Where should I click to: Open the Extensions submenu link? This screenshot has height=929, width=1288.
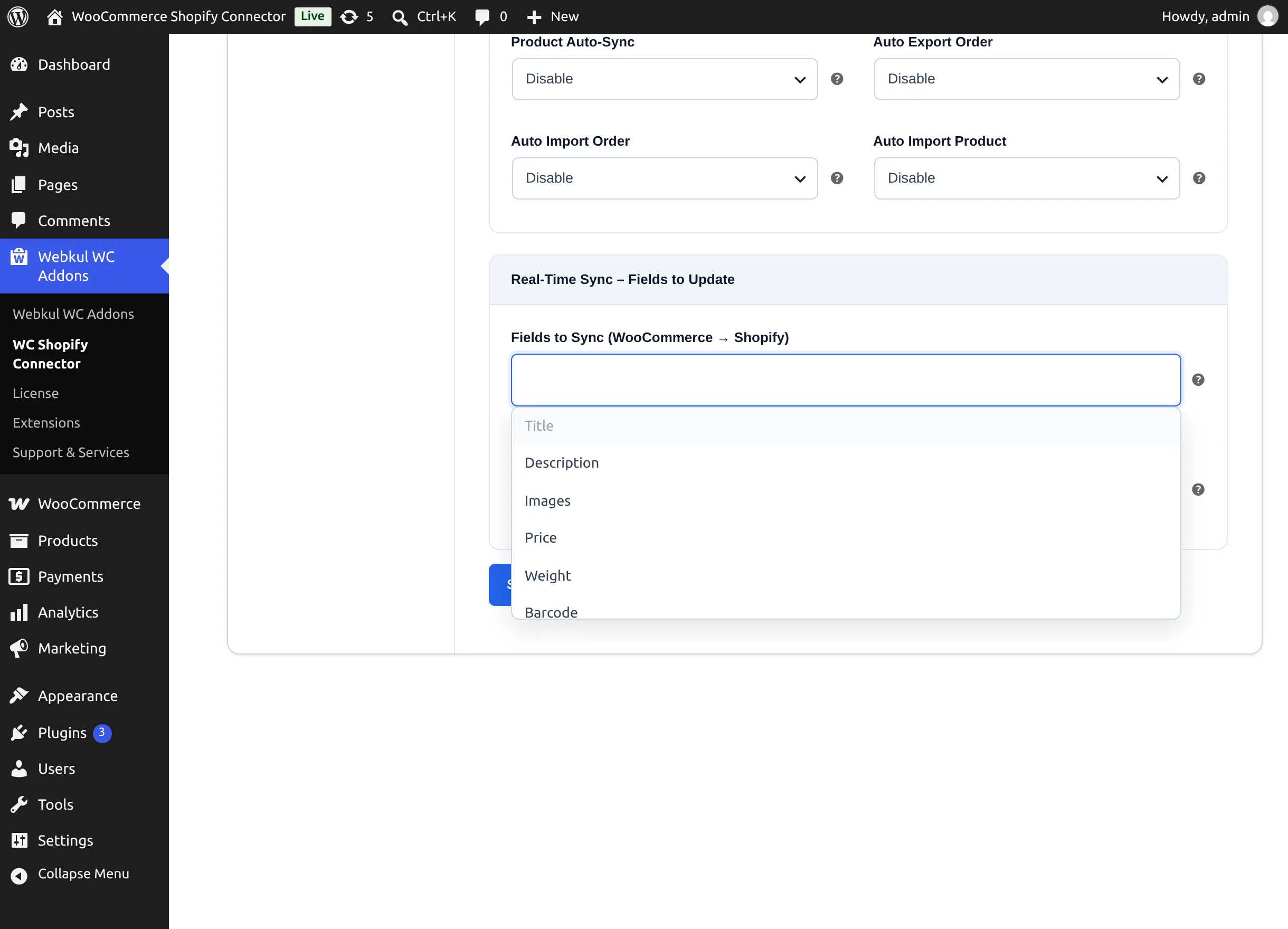pos(46,423)
